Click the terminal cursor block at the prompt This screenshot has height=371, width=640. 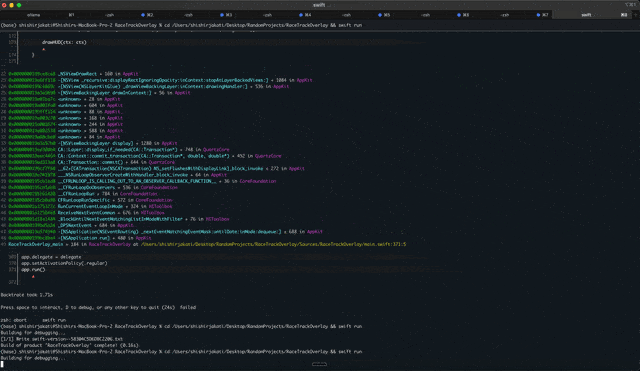pos(2,364)
